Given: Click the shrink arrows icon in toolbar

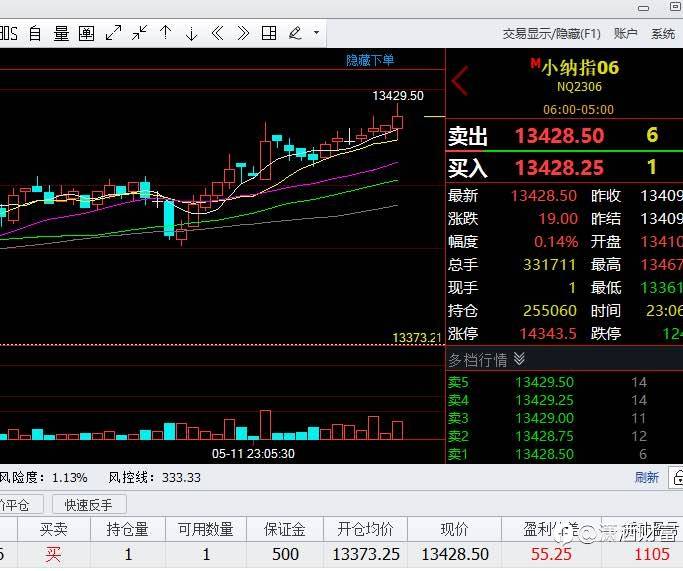Looking at the screenshot, I should tap(139, 33).
